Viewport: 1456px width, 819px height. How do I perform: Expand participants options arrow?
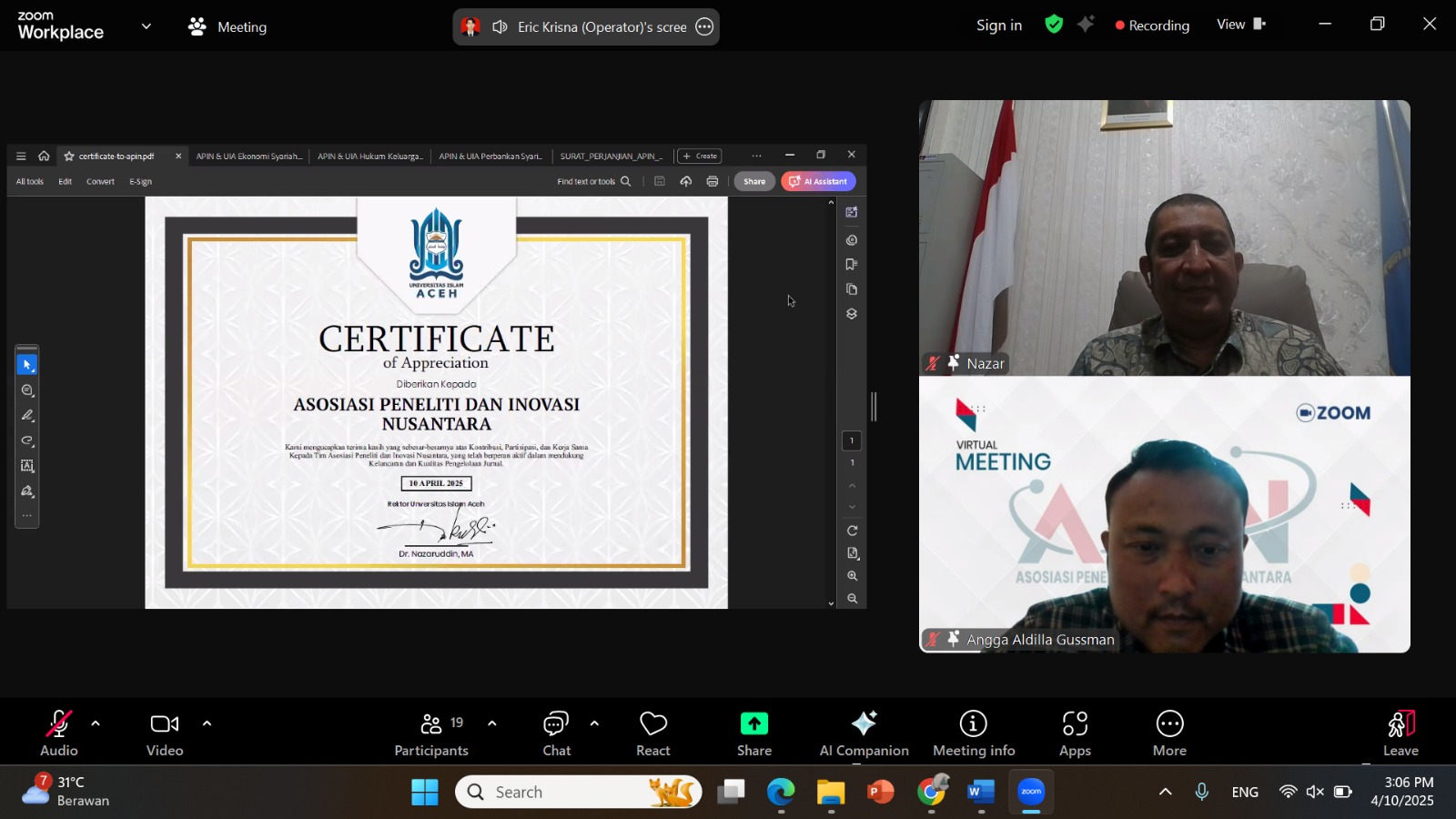[x=492, y=724]
